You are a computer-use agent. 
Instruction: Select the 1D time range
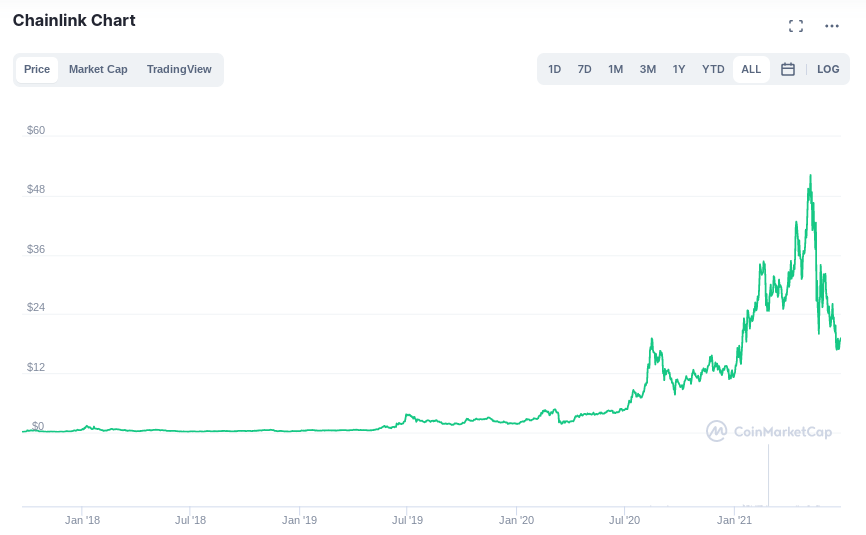pos(555,70)
